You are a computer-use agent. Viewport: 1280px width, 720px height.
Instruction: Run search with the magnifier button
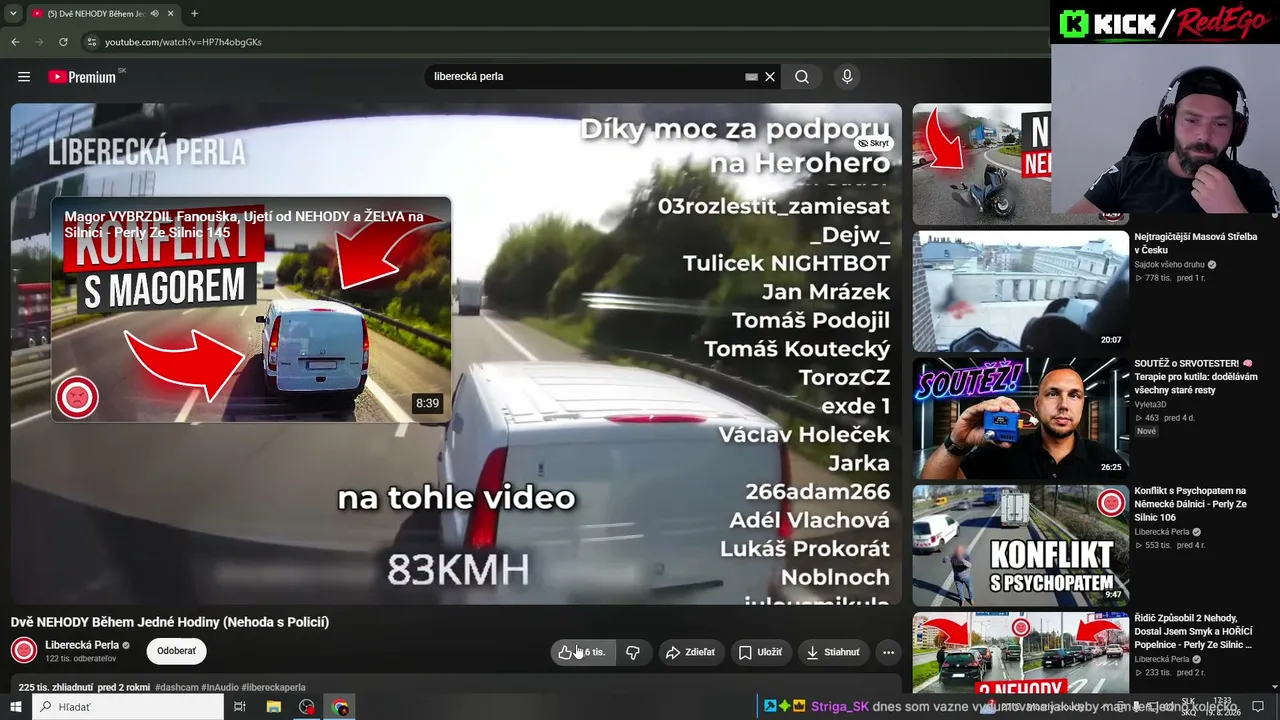click(x=802, y=77)
